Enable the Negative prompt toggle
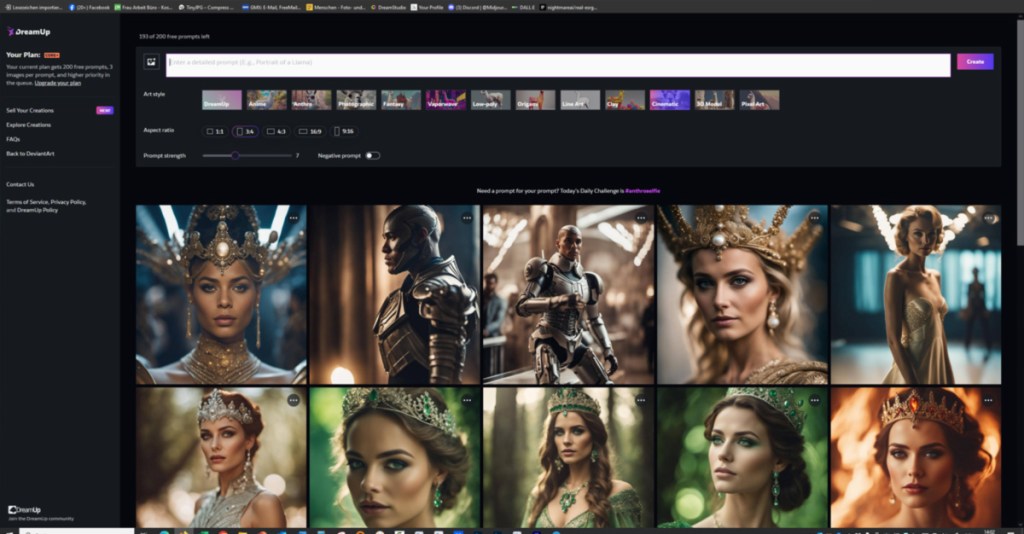Viewport: 1024px width, 534px height. click(372, 155)
